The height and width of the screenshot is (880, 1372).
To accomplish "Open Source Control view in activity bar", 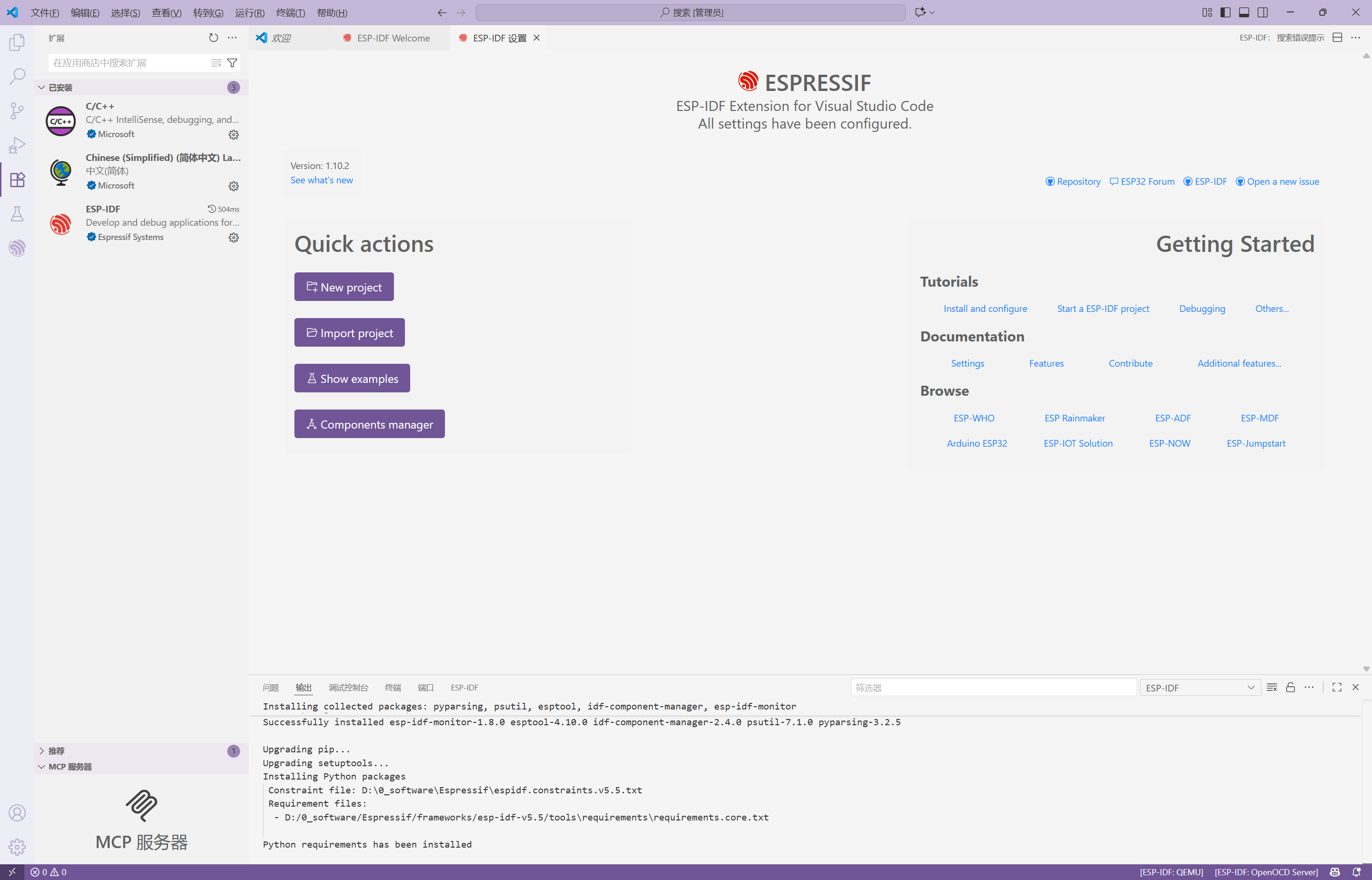I will 17,111.
